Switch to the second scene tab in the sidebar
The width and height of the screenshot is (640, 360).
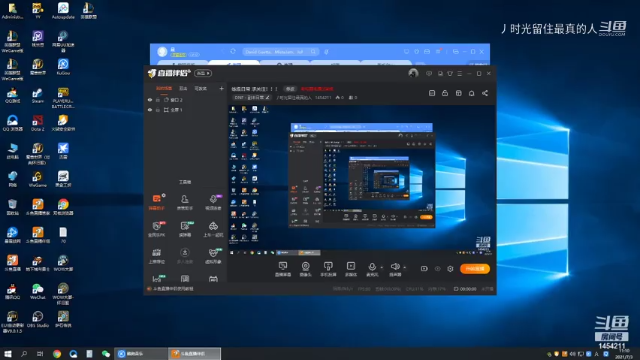[x=183, y=88]
